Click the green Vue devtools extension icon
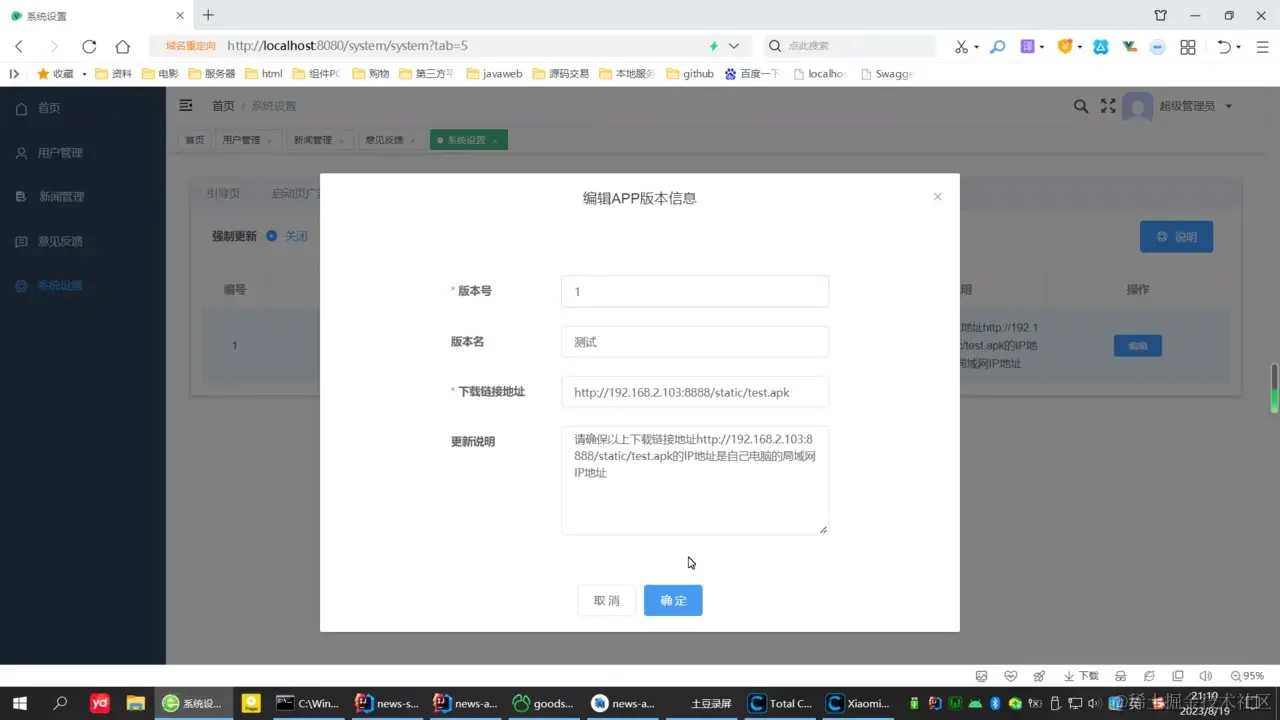 1130,46
